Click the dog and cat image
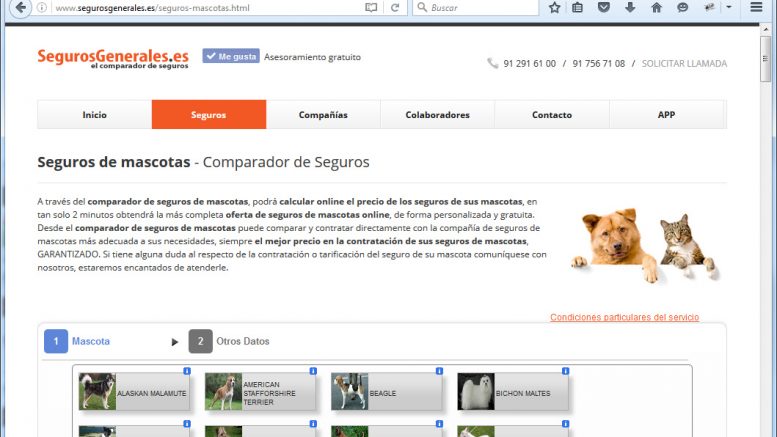Image resolution: width=777 pixels, height=437 pixels. (645, 245)
